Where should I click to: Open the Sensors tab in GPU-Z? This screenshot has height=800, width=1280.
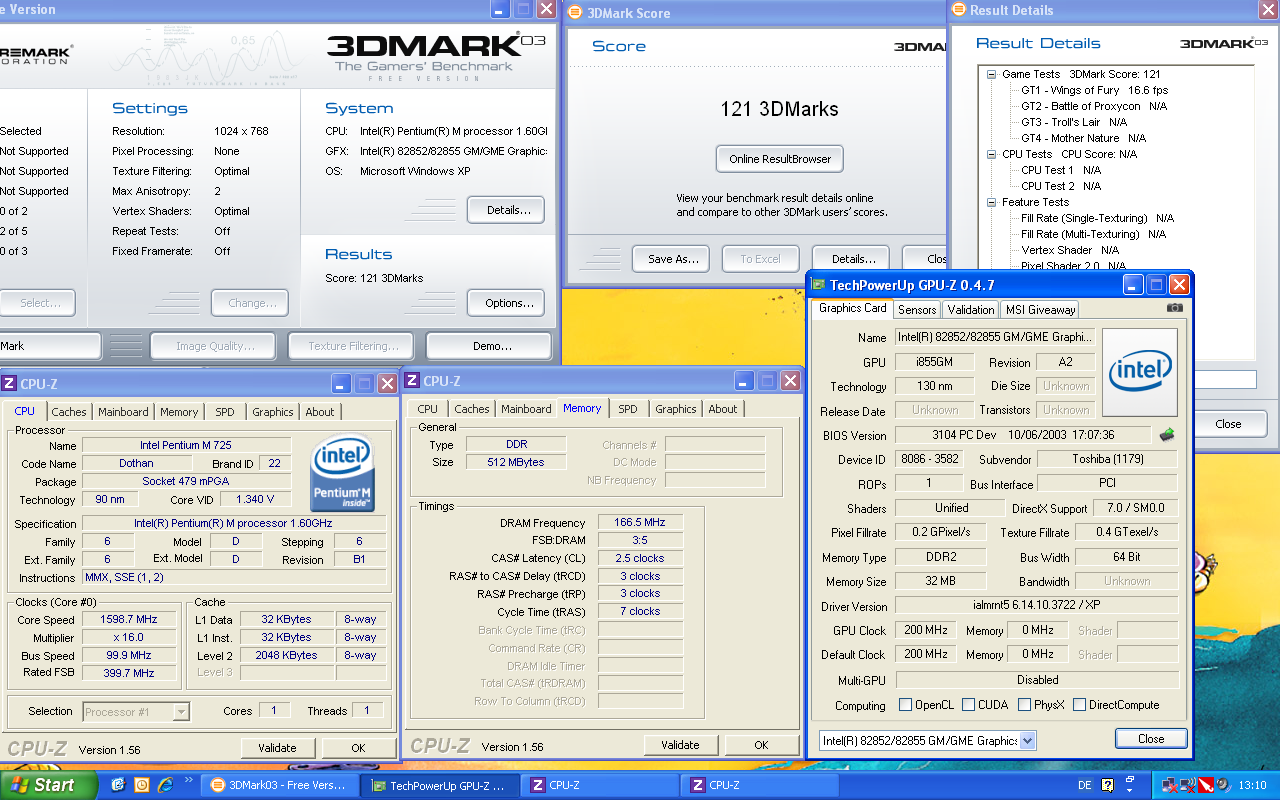917,310
